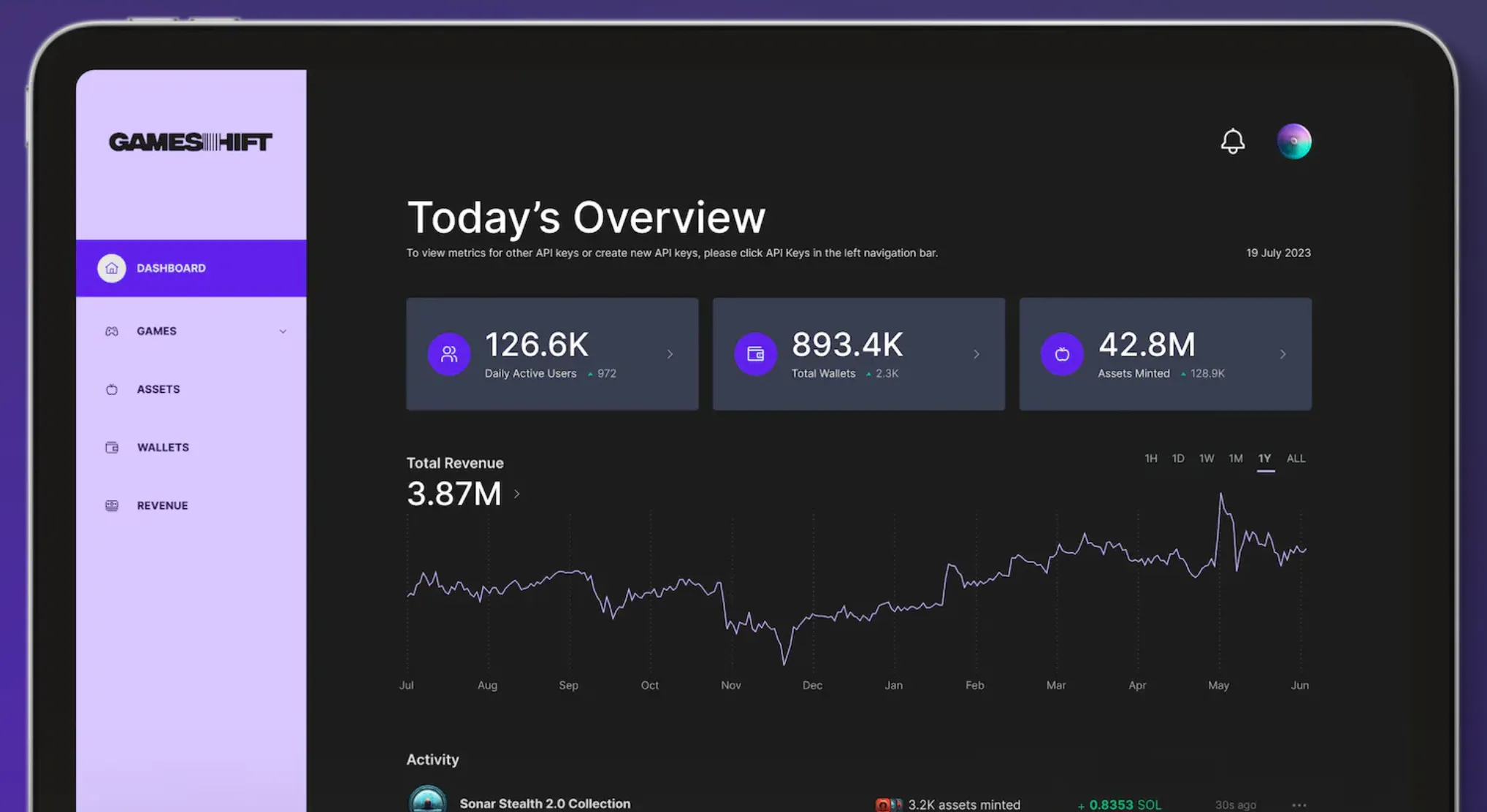The height and width of the screenshot is (812, 1487).
Task: Expand the Games menu chevron
Action: pos(283,332)
